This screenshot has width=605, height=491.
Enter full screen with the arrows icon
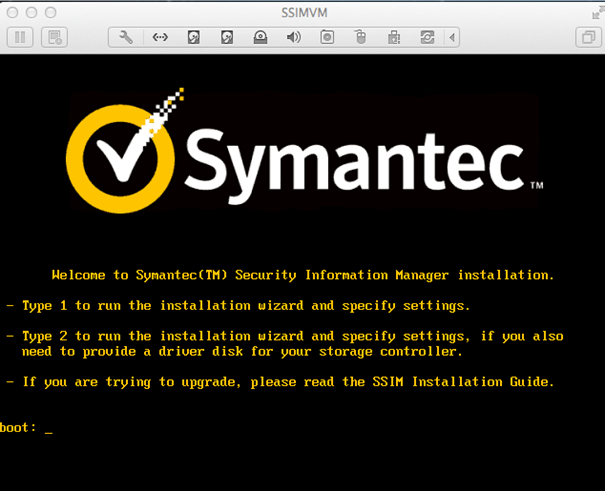tap(598, 13)
